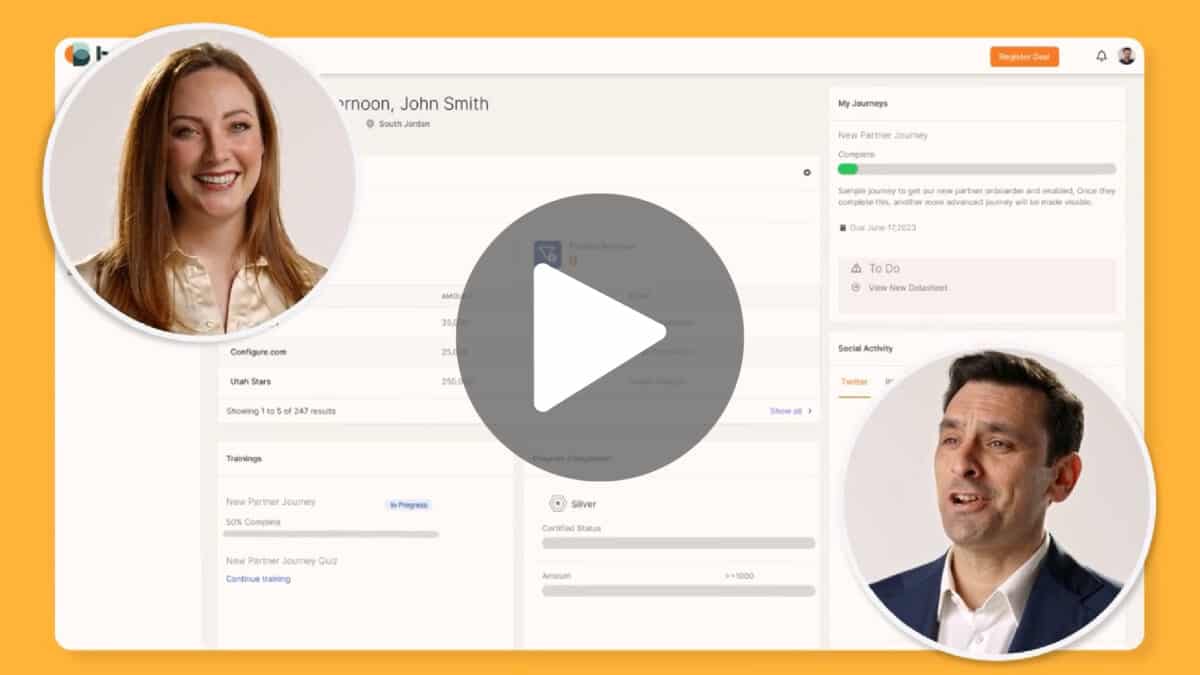1200x675 pixels.
Task: Play the video with the center play button
Action: [x=599, y=337]
